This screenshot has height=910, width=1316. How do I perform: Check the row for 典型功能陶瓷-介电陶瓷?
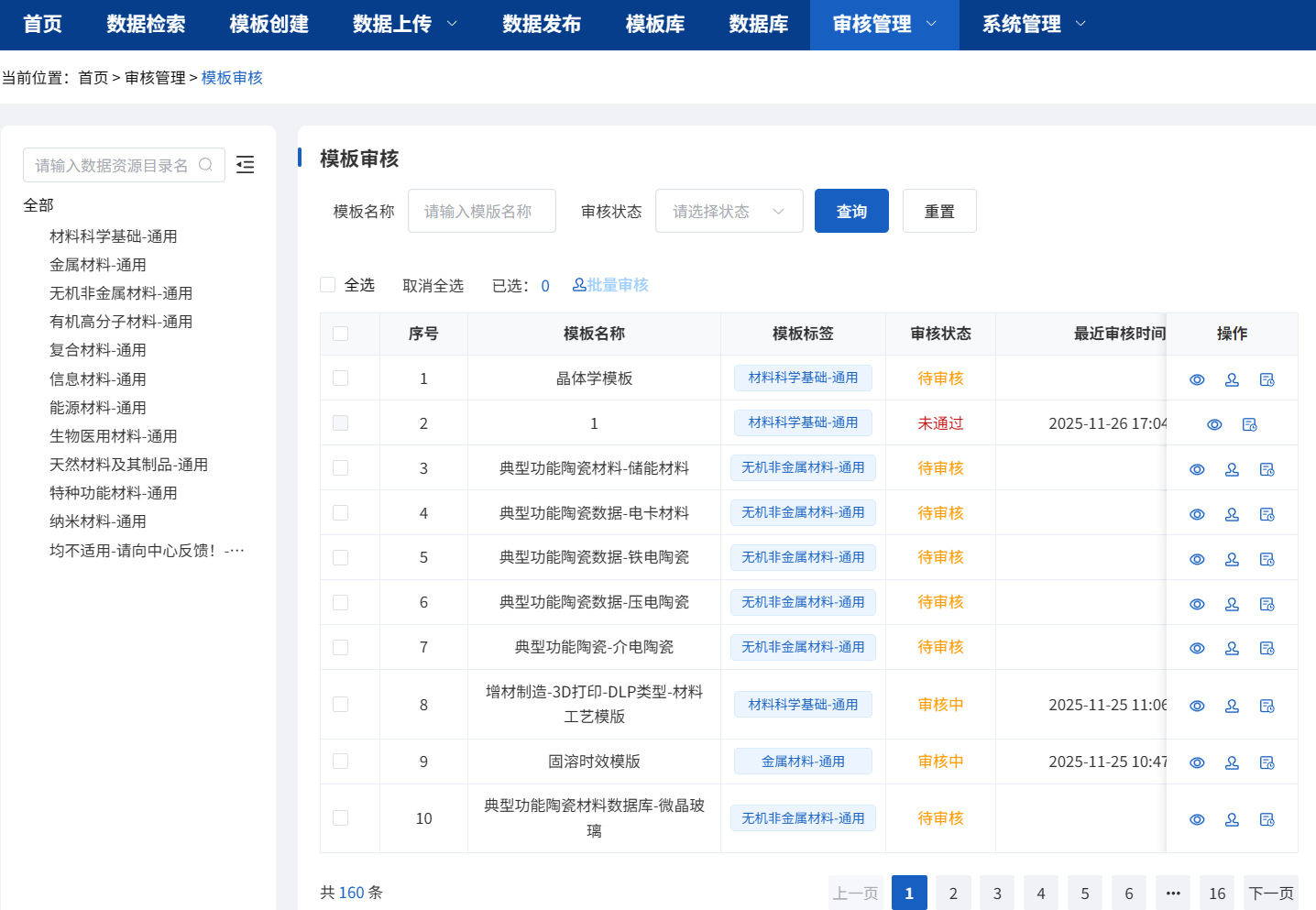coord(340,647)
